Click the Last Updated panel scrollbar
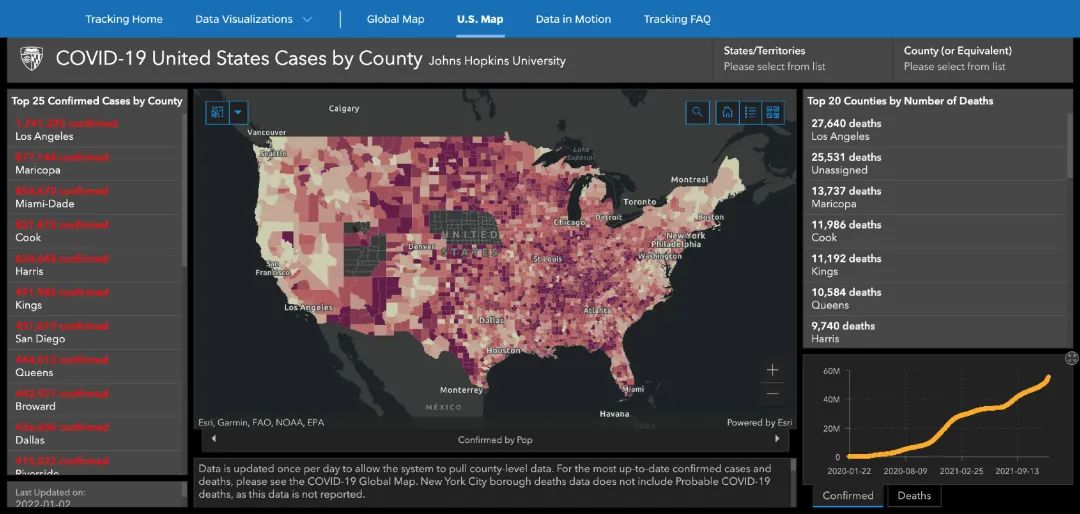Screen dimensions: 1080x514 point(184,490)
